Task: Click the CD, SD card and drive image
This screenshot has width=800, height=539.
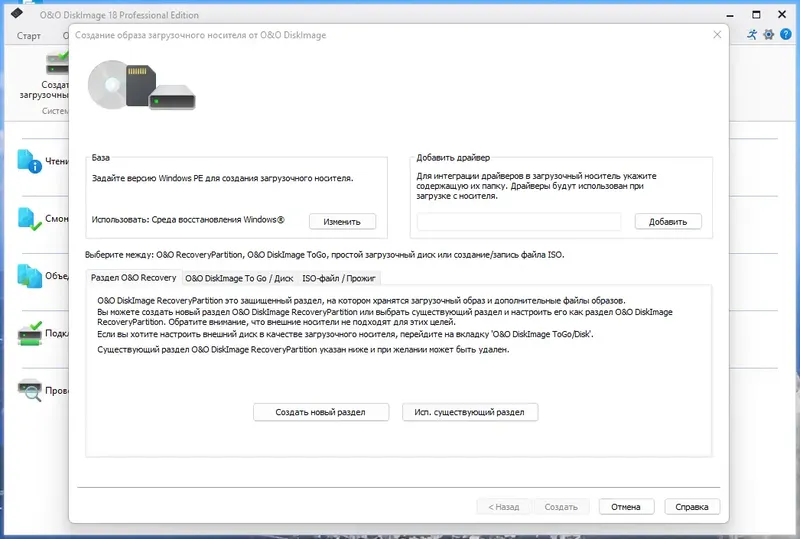Action: [141, 85]
